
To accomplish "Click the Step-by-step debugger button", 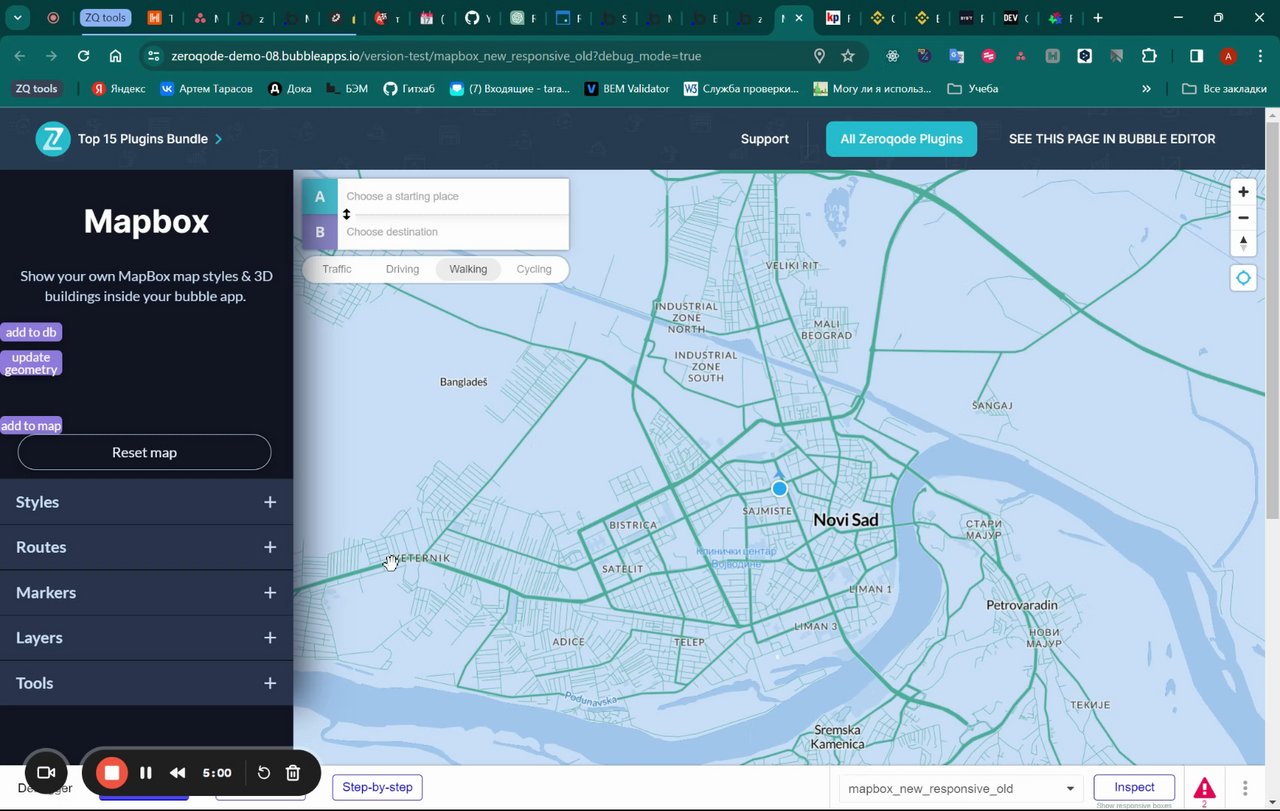I will [377, 787].
